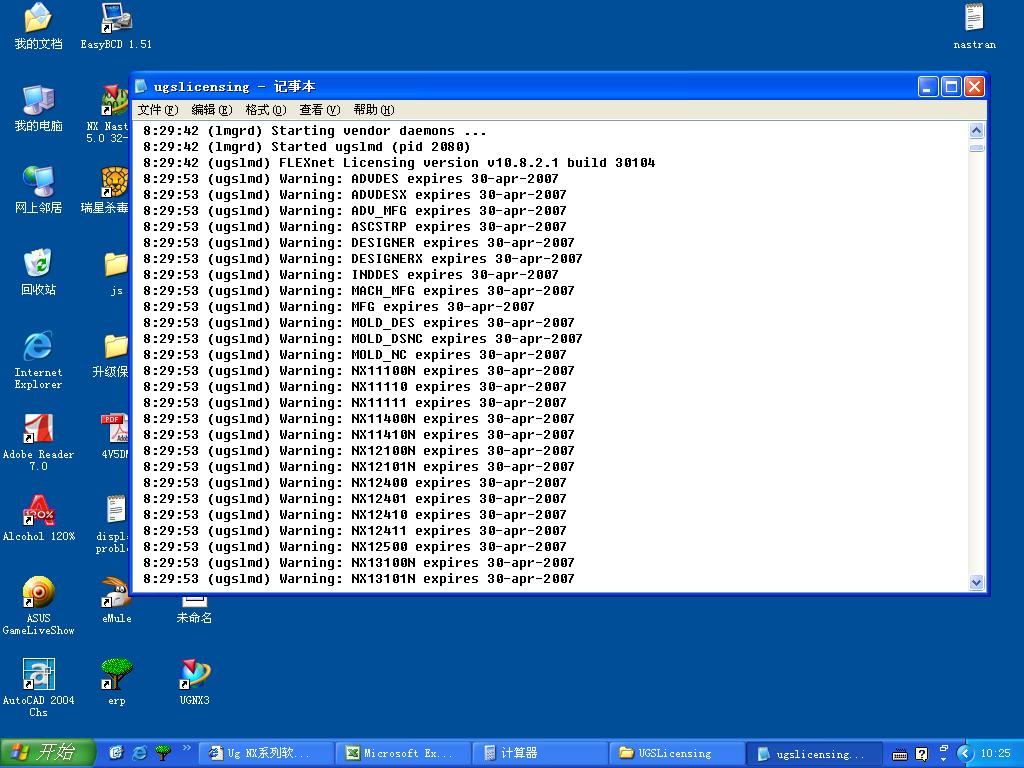Click the 'NX12400 expires' warning line

pyautogui.click(x=355, y=483)
